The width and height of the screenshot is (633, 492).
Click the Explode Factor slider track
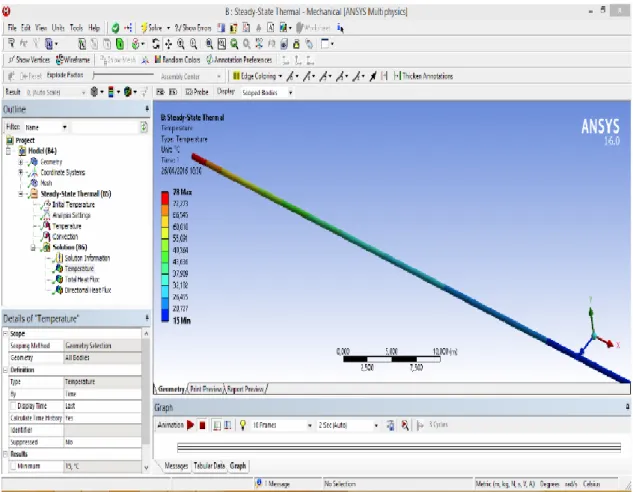(123, 75)
